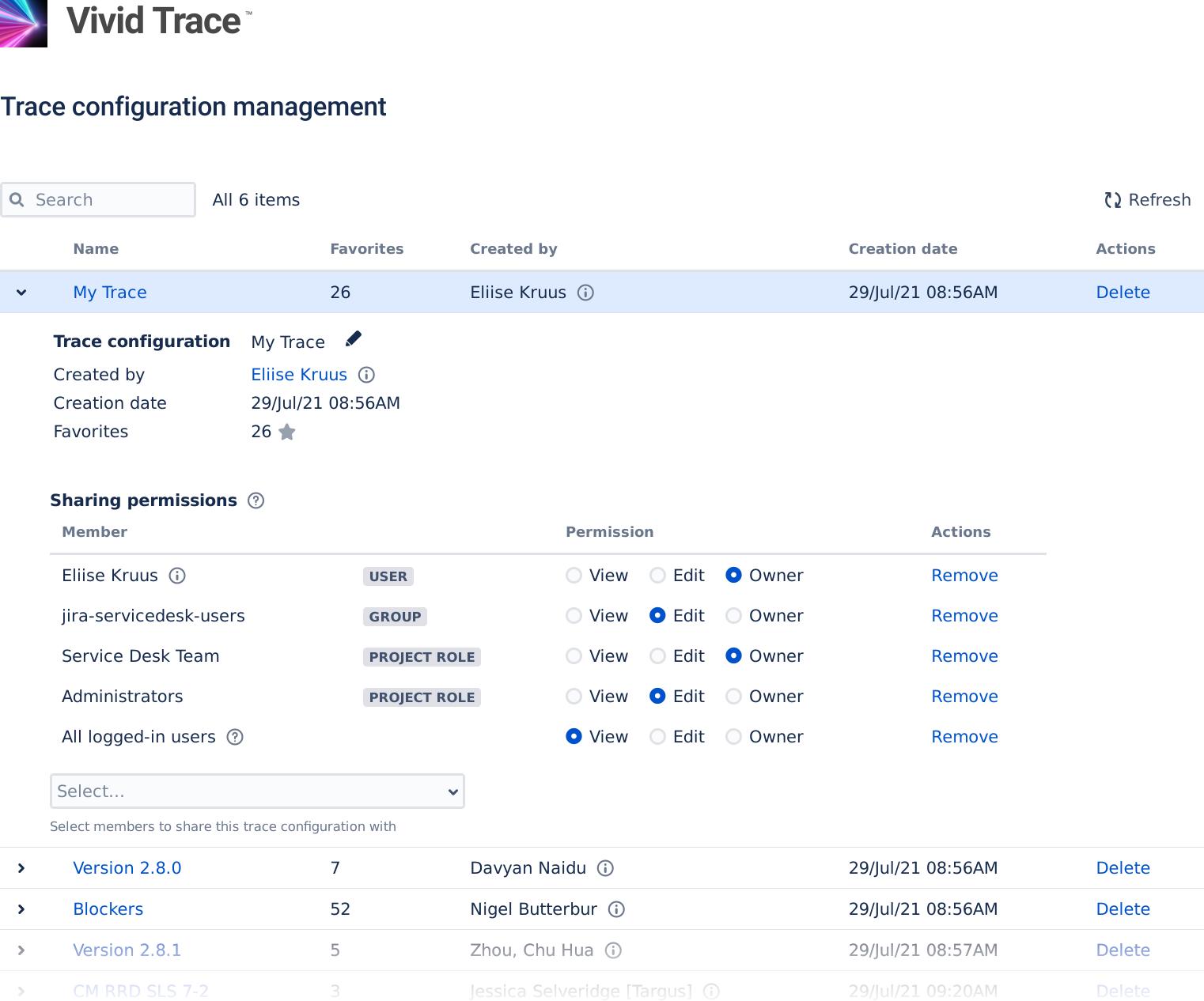Set Service Desk Team permission to View

574,656
